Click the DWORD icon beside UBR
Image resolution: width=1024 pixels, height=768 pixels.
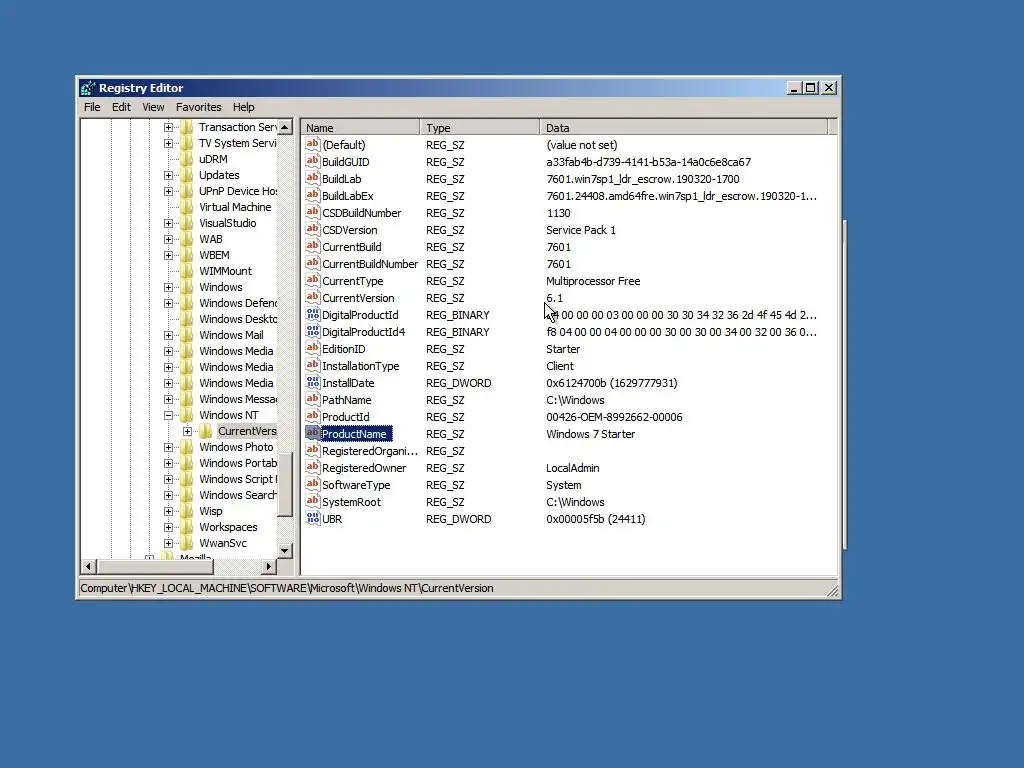click(313, 518)
